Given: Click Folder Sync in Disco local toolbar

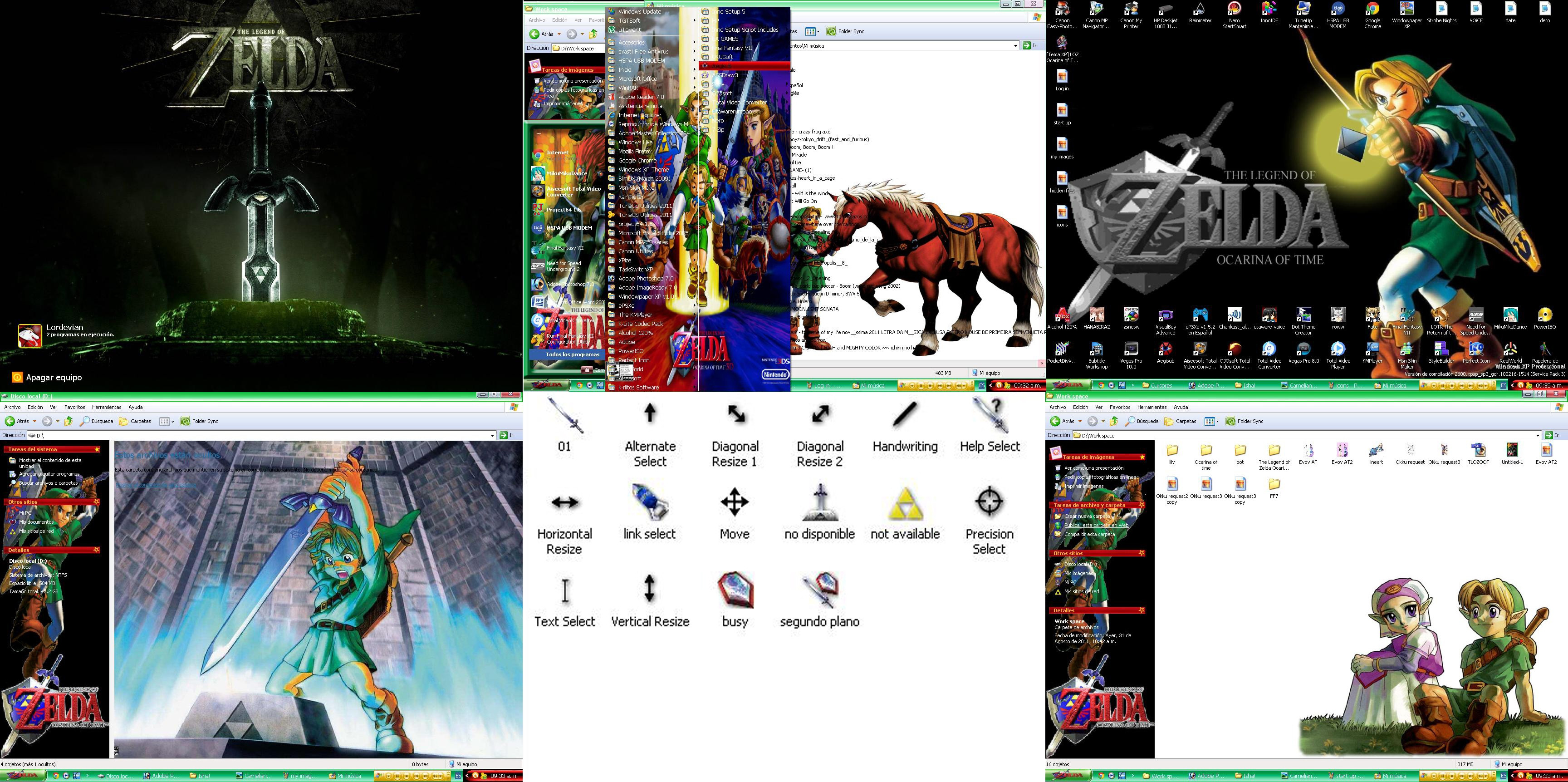Looking at the screenshot, I should point(199,422).
